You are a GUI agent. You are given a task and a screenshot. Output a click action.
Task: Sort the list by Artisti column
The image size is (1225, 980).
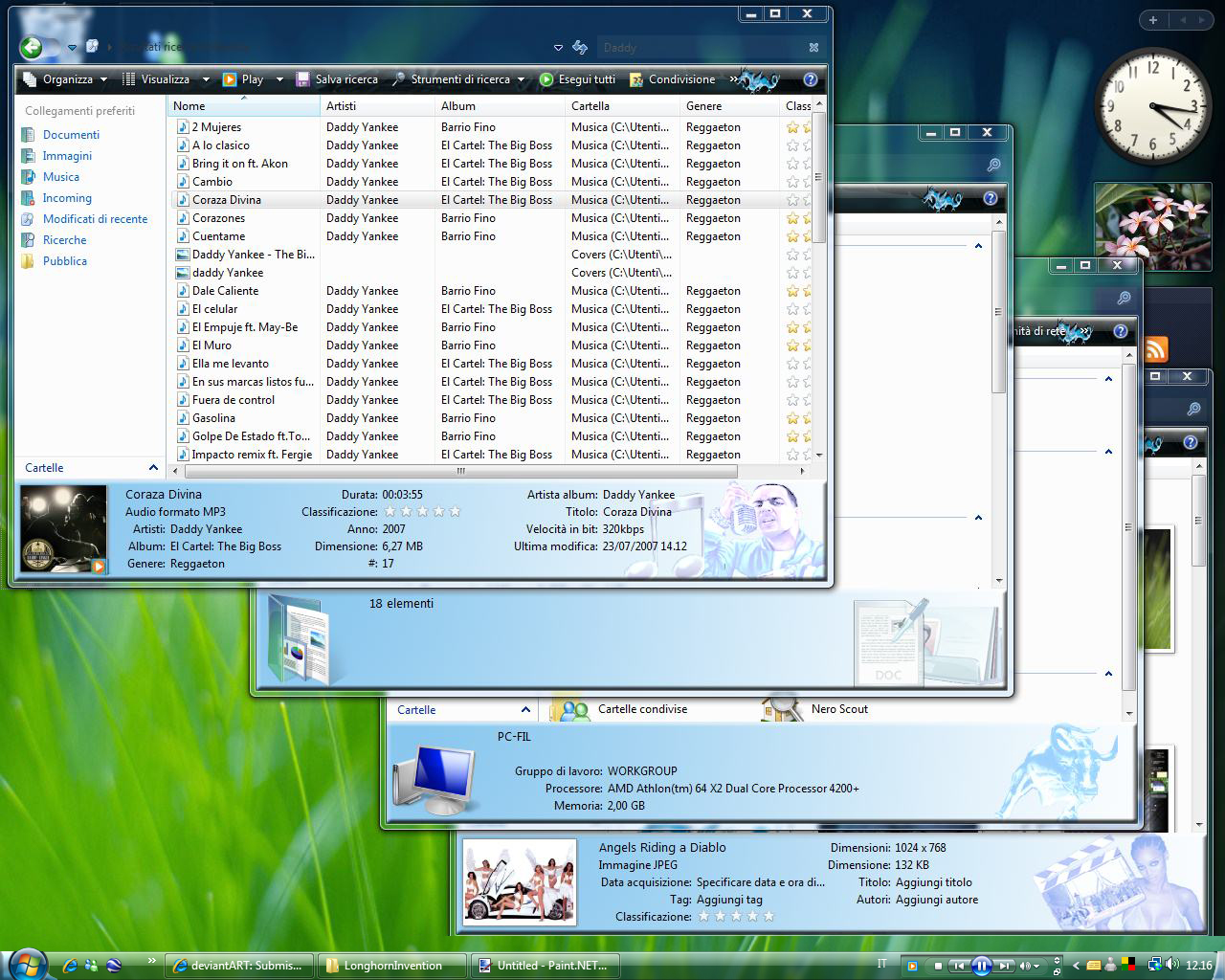[x=378, y=106]
